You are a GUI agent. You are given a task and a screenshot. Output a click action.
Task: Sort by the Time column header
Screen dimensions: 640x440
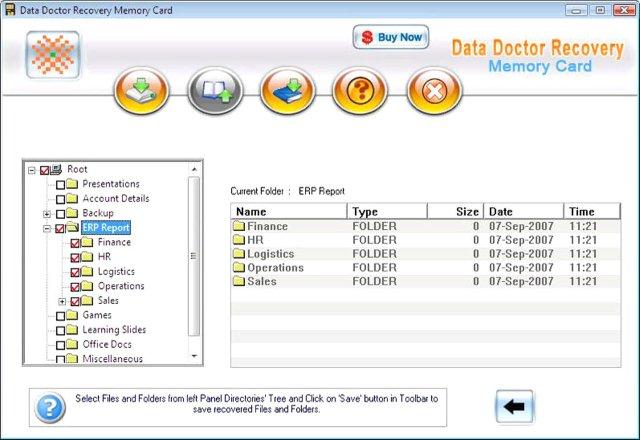pos(592,211)
